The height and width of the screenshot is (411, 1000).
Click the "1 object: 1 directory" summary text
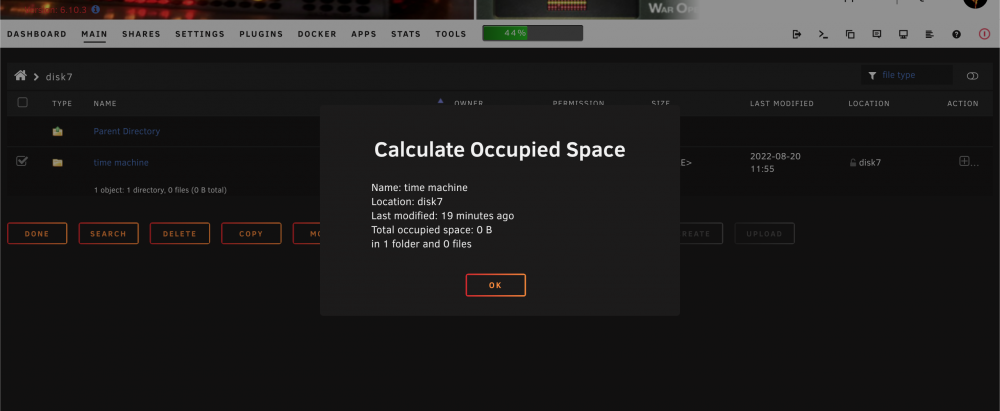coord(160,190)
